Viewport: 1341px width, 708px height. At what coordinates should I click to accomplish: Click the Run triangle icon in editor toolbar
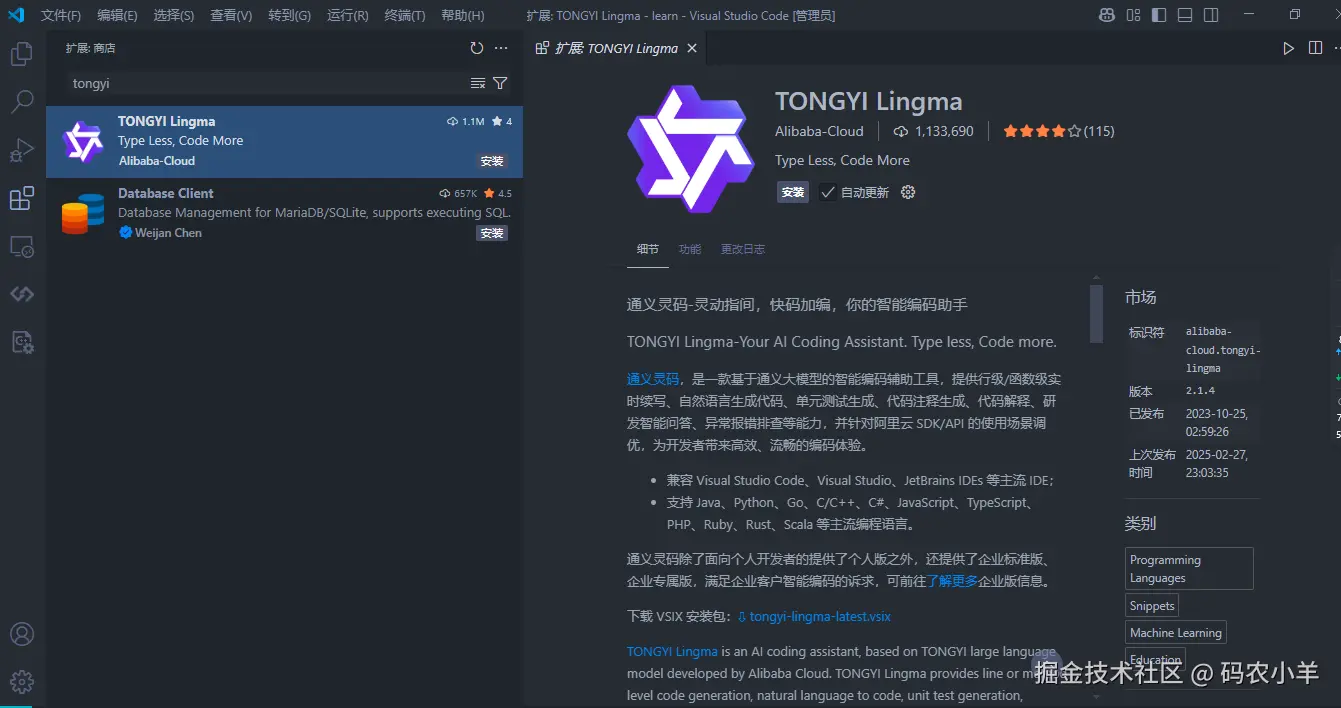click(x=1289, y=48)
